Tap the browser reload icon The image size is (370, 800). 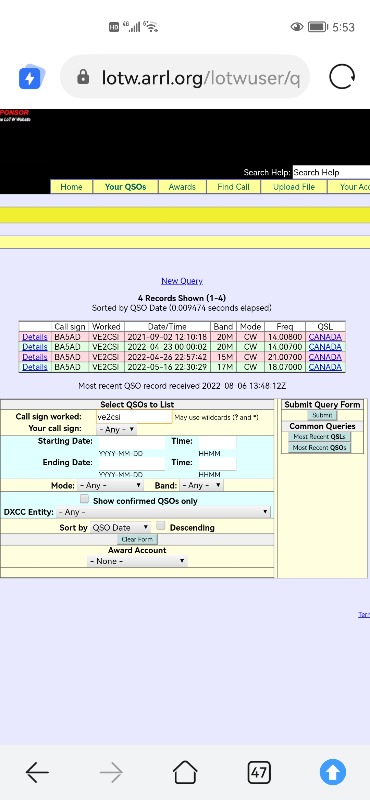coord(342,77)
